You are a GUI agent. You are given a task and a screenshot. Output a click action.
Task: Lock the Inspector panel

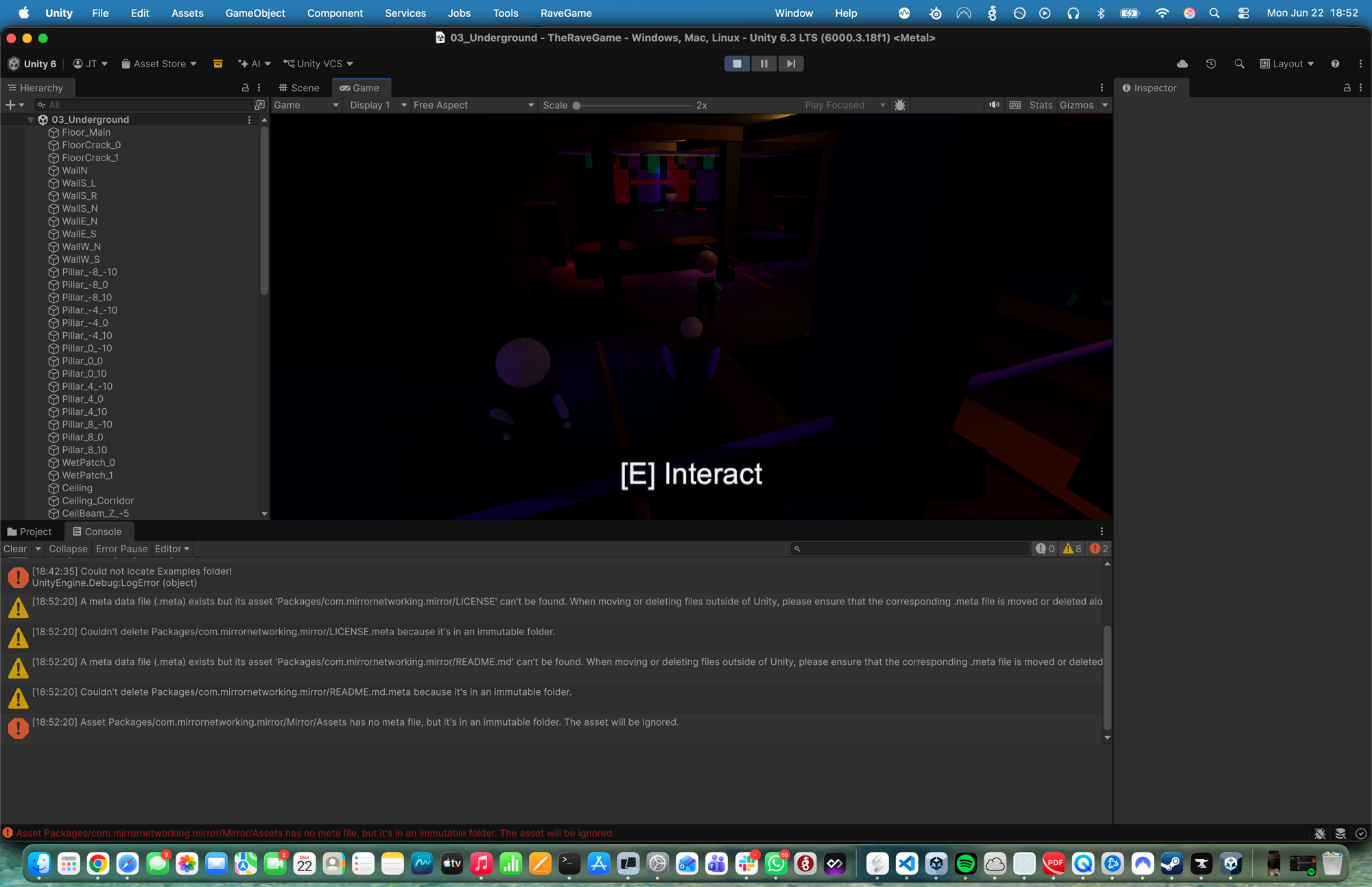pyautogui.click(x=1347, y=88)
